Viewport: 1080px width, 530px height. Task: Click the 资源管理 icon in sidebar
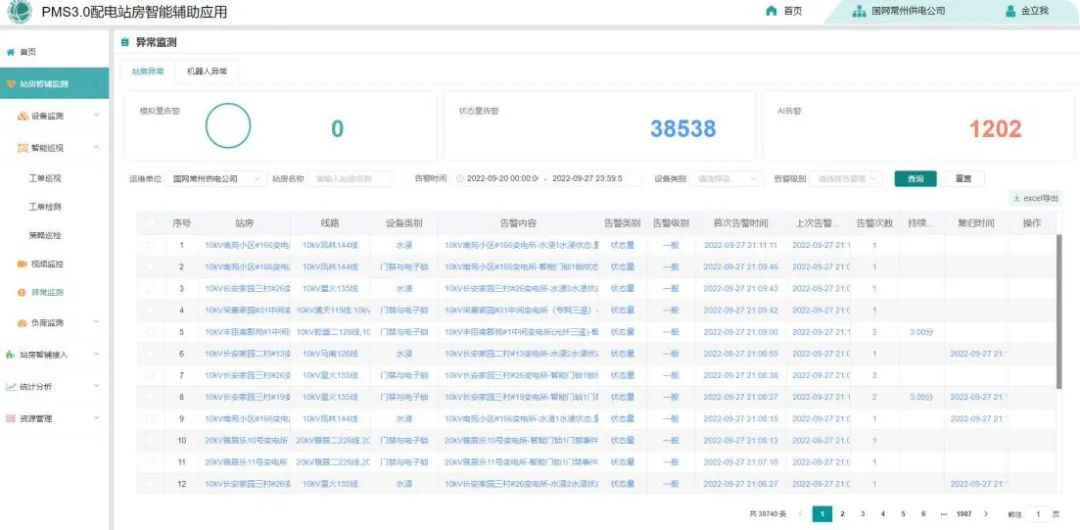pyautogui.click(x=11, y=419)
